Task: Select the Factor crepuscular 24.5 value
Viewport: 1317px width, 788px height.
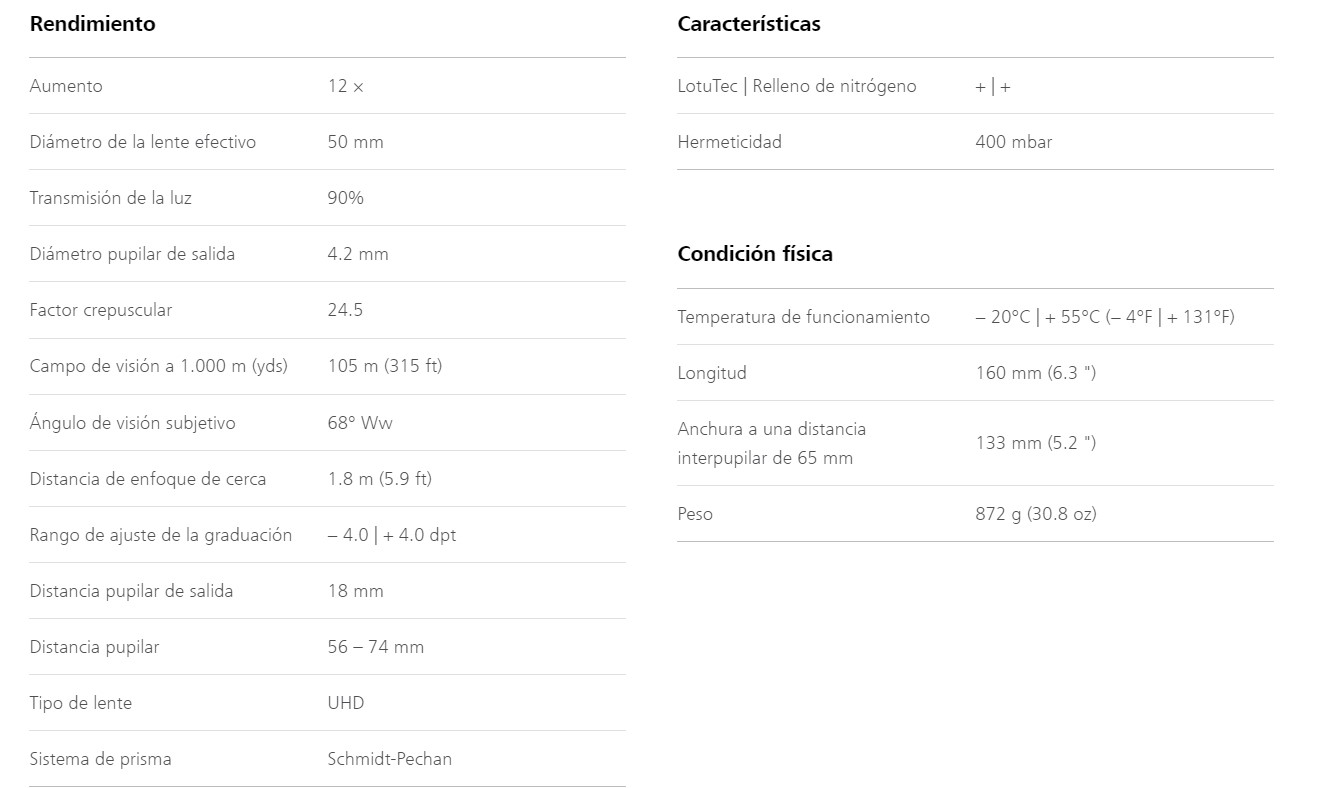Action: click(x=345, y=310)
